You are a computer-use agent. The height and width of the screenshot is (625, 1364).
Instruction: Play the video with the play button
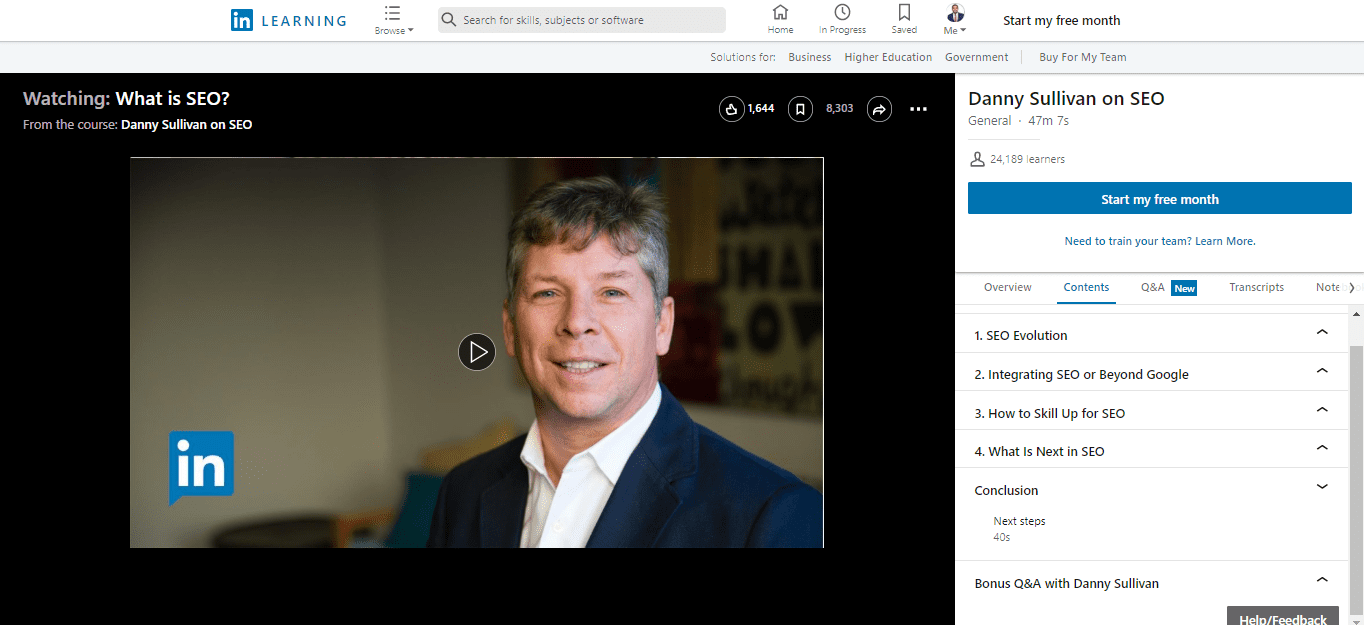coord(477,352)
